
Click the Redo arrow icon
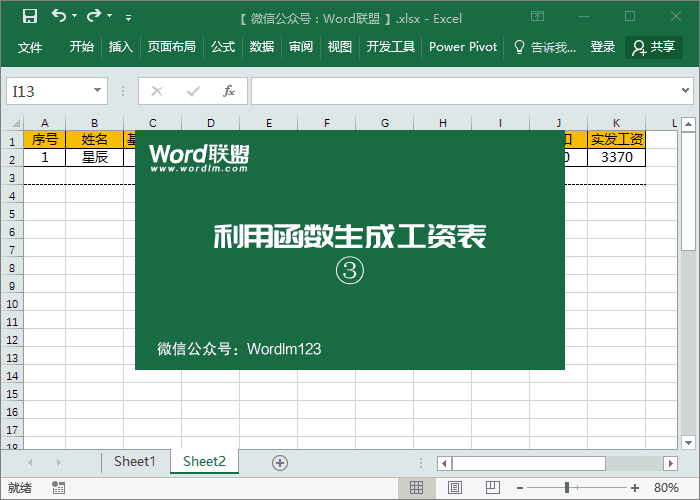(94, 16)
